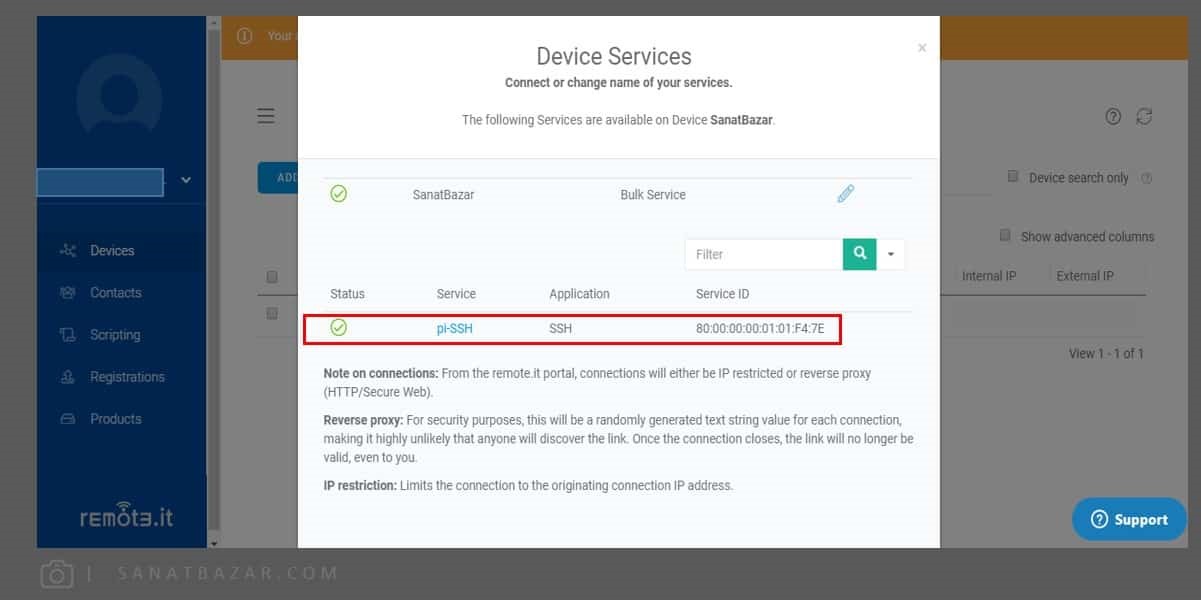This screenshot has height=600, width=1201.
Task: Open Devices in the sidebar
Action: [x=112, y=251]
